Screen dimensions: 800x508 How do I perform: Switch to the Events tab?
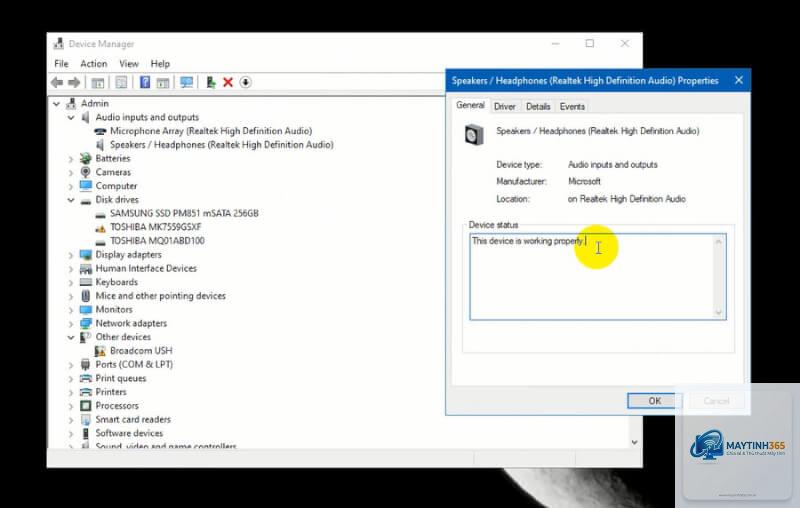coord(572,106)
